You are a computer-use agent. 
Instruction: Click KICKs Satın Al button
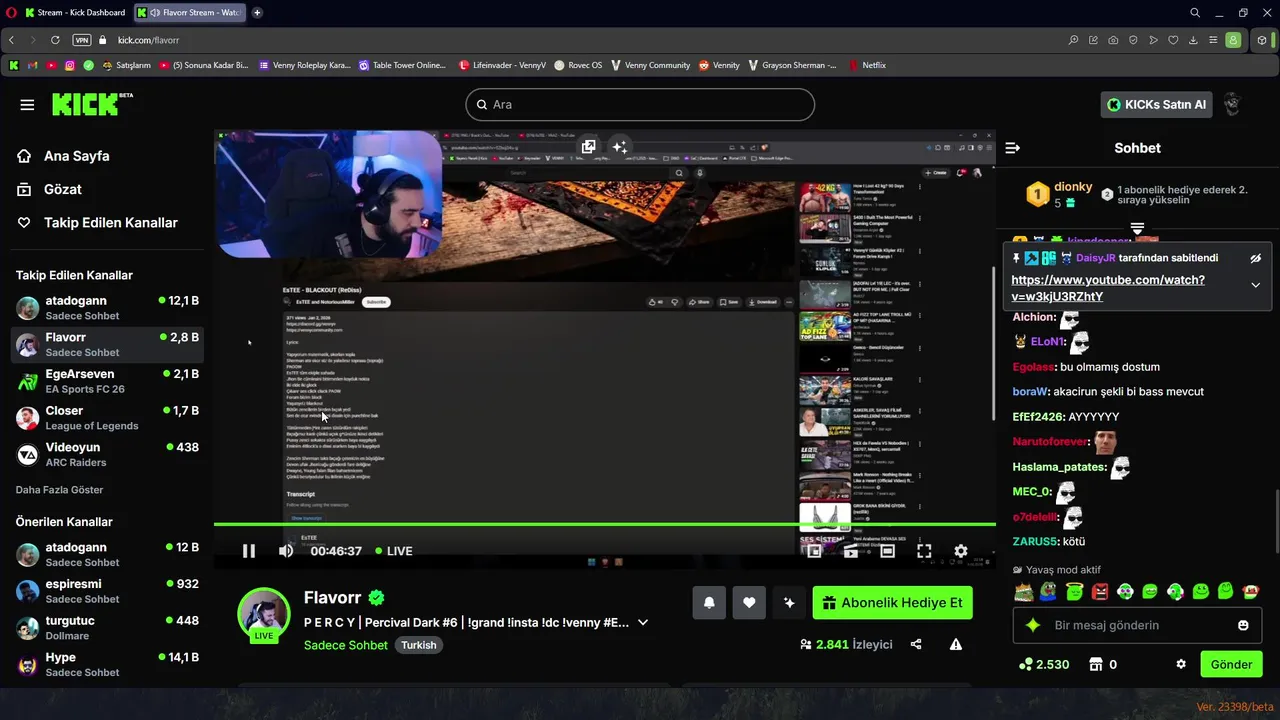[x=1157, y=104]
